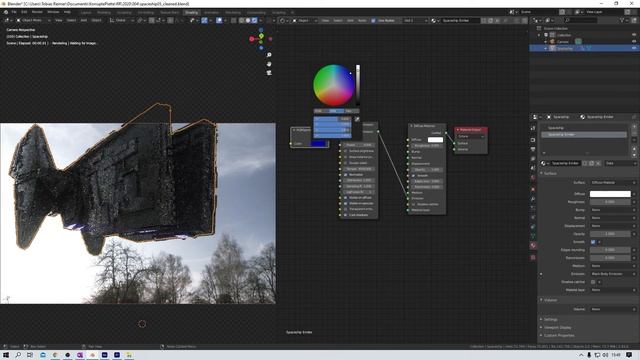This screenshot has height=360, width=640.
Task: Switch to the Scripting workspace tab
Action: click(279, 13)
